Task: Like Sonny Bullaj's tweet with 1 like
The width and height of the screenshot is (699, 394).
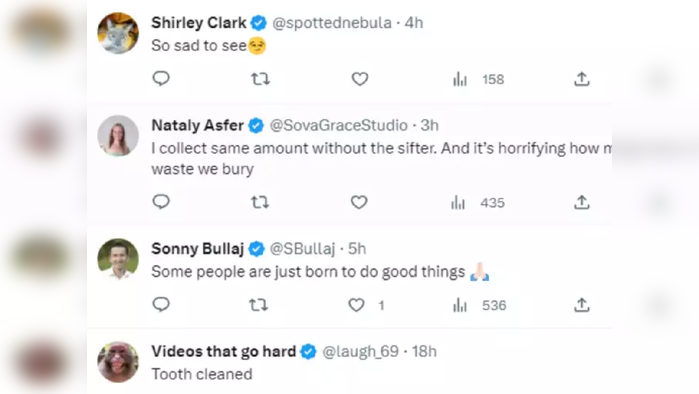Action: 366,305
